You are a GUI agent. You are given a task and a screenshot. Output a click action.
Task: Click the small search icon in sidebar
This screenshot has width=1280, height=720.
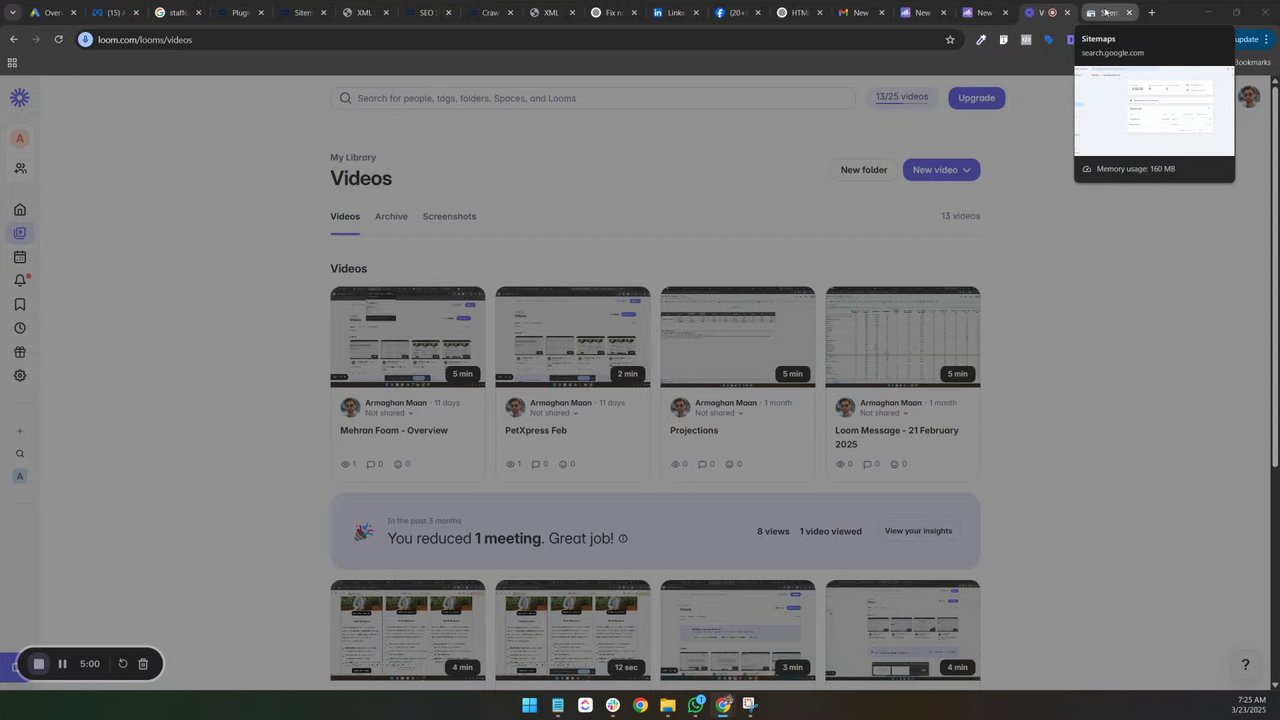(19, 454)
